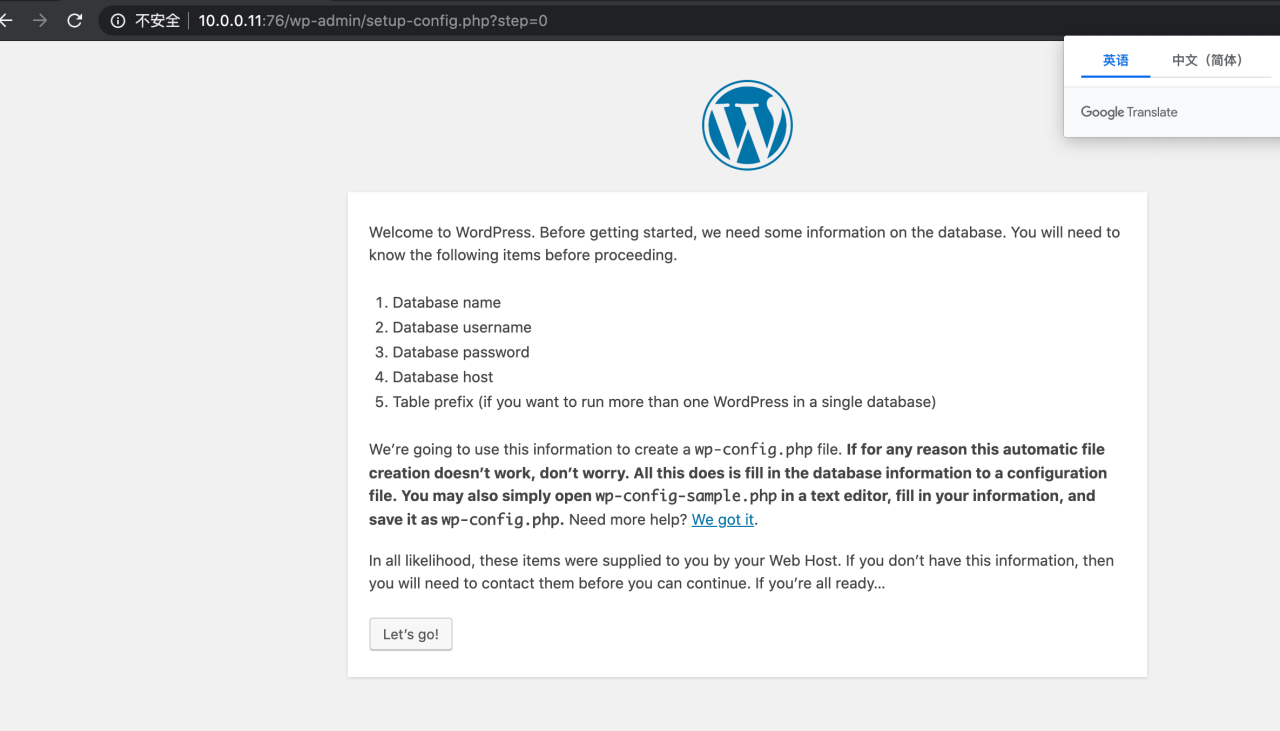Open the site security info icon
The image size is (1280, 731).
[x=118, y=20]
